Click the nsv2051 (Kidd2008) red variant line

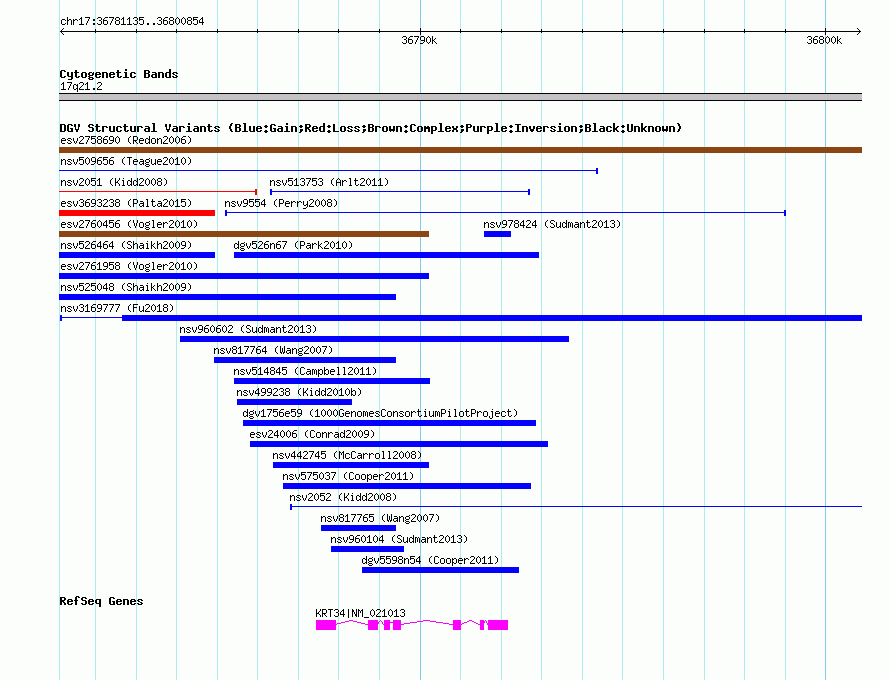158,192
